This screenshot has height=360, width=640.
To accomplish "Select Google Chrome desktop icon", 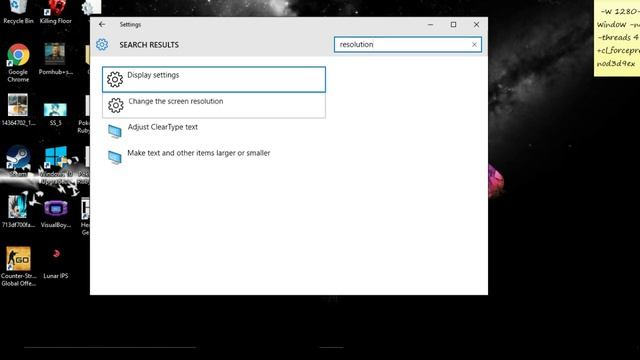I will (18, 62).
